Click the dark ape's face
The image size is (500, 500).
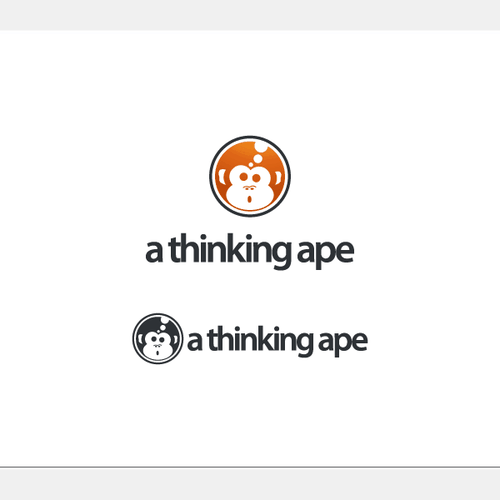click(x=158, y=346)
